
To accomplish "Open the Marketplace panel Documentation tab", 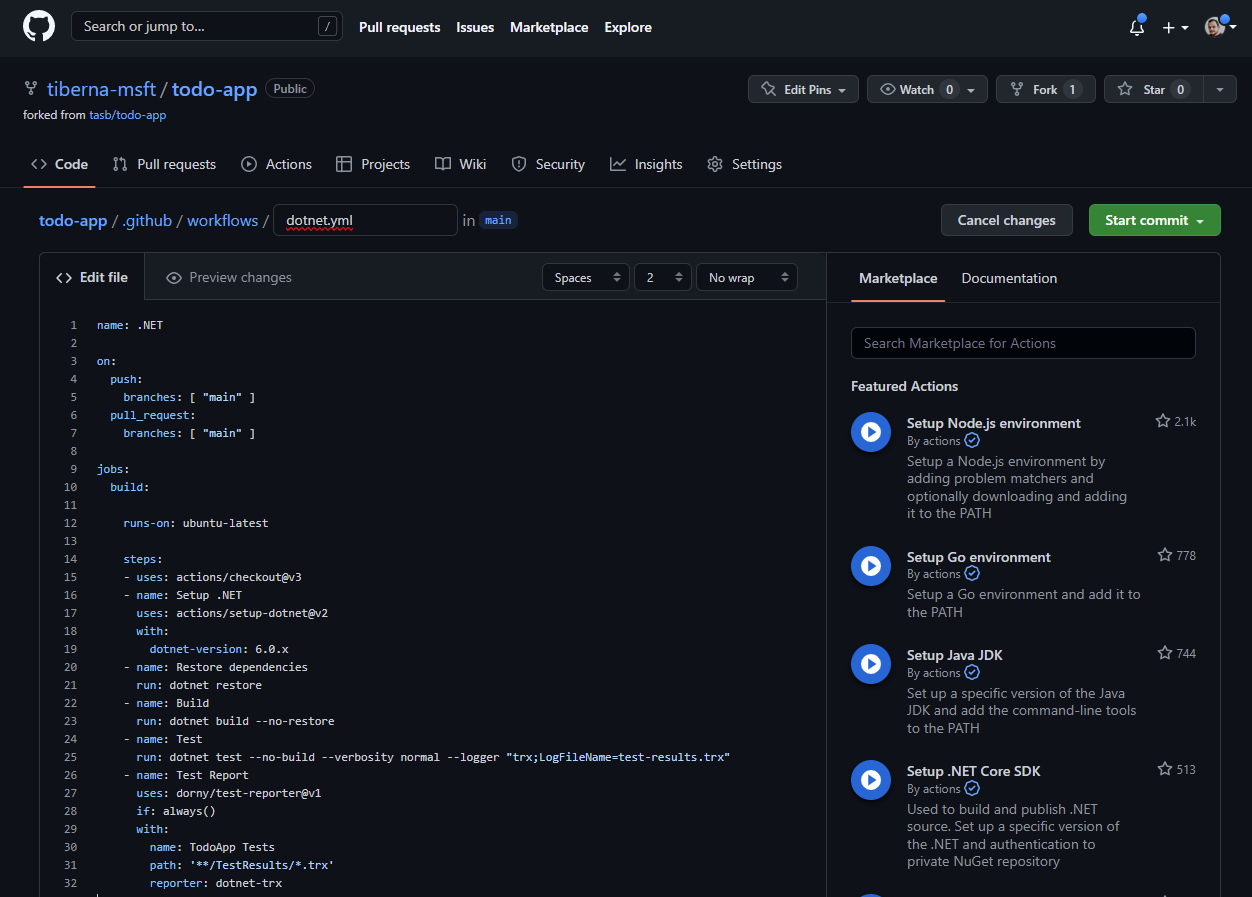I will [x=1009, y=278].
